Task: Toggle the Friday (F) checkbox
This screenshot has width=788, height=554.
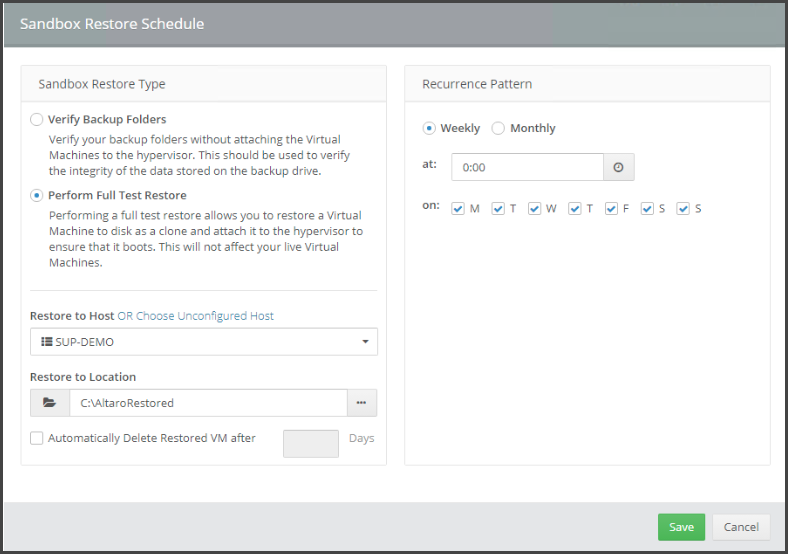Action: click(611, 208)
